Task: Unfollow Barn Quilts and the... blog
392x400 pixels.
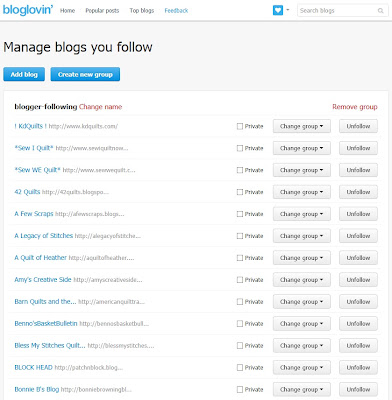Action: [x=358, y=302]
